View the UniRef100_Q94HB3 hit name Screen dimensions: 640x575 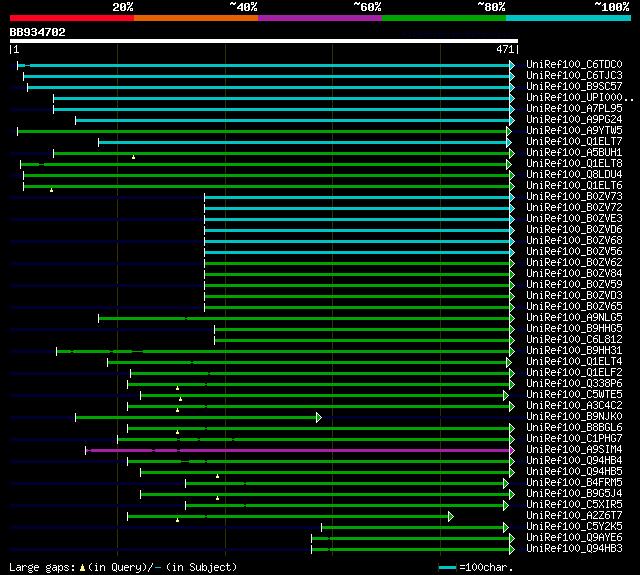click(x=574, y=549)
